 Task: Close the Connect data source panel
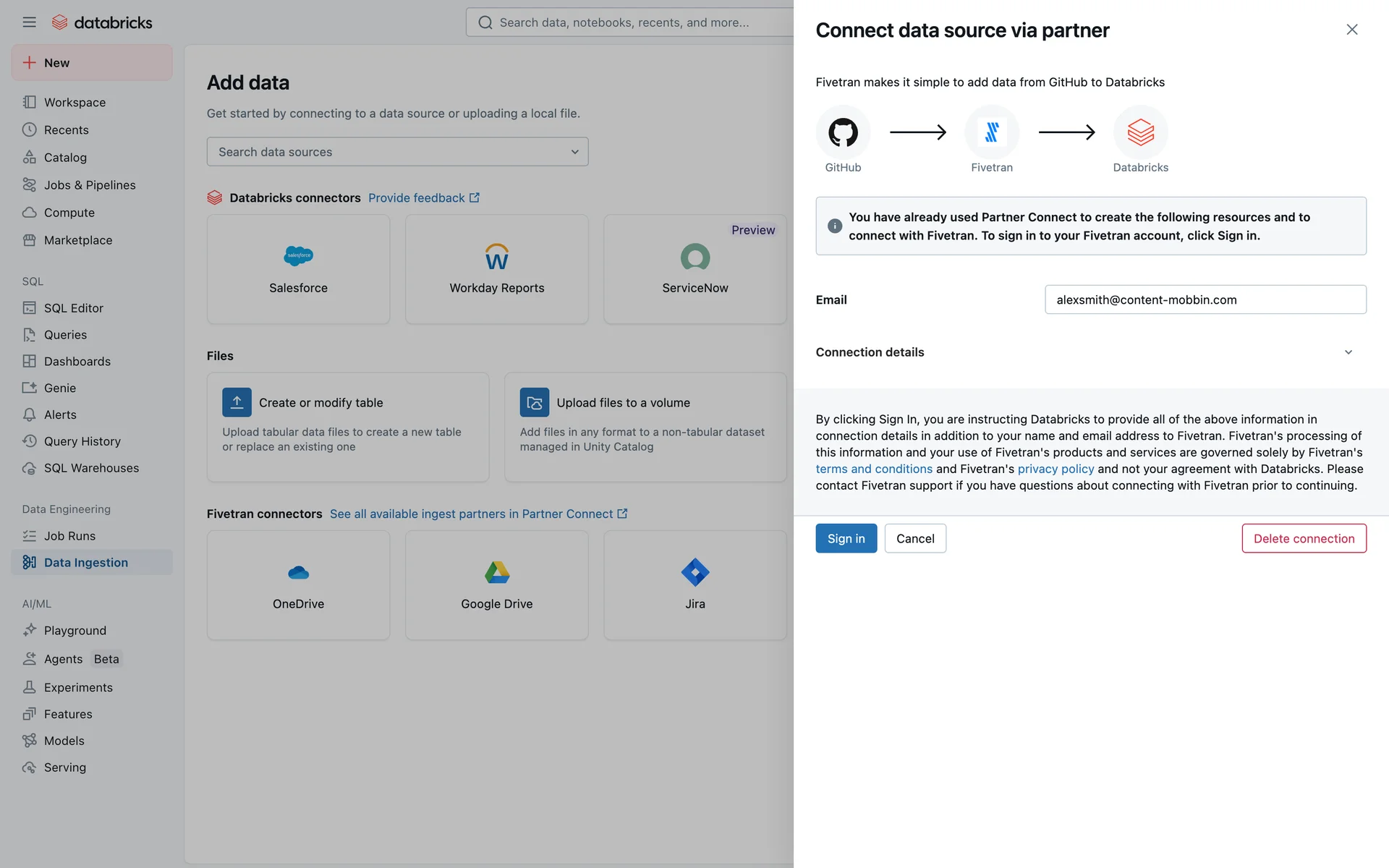pos(1351,30)
